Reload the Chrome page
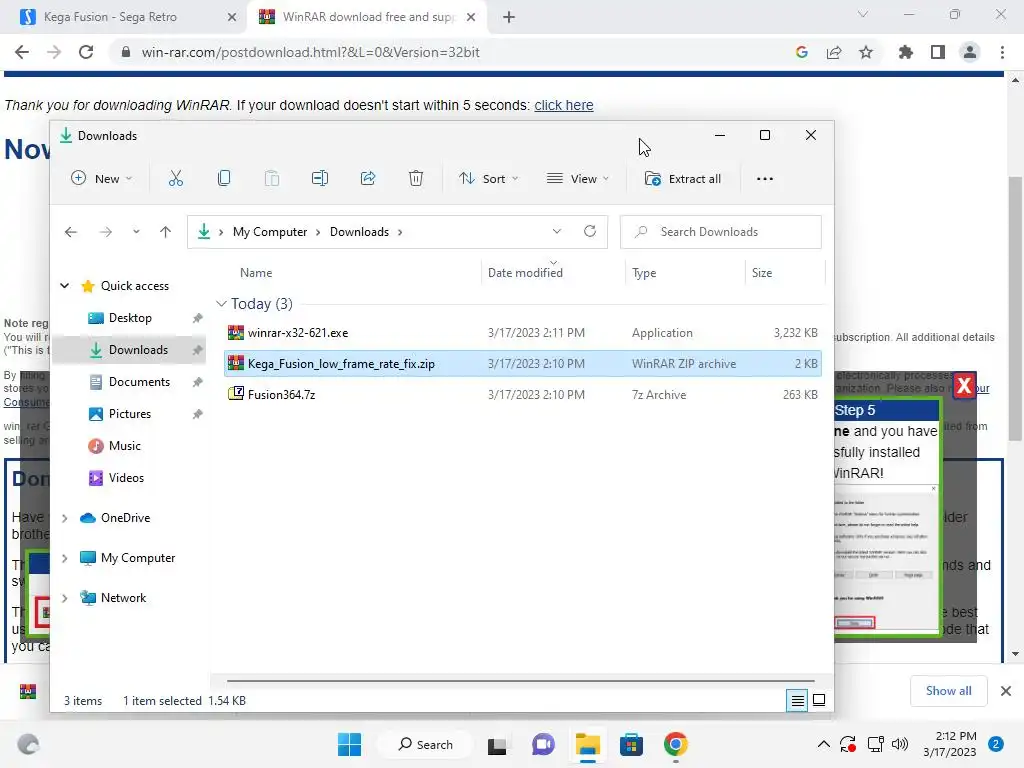Image resolution: width=1024 pixels, height=768 pixels. point(86,52)
